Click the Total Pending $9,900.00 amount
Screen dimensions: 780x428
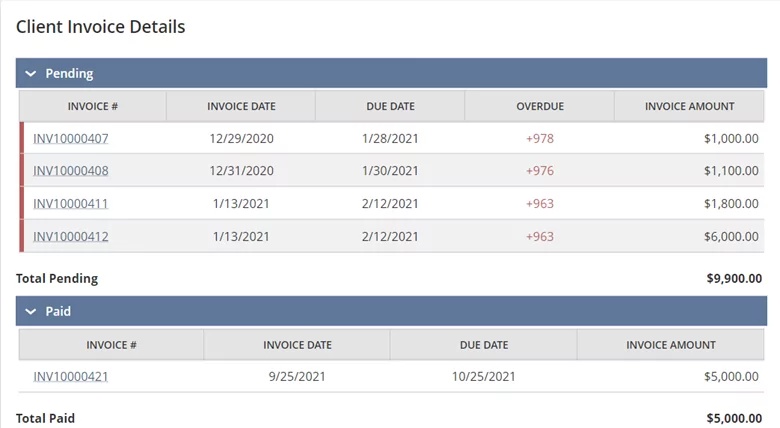point(734,278)
